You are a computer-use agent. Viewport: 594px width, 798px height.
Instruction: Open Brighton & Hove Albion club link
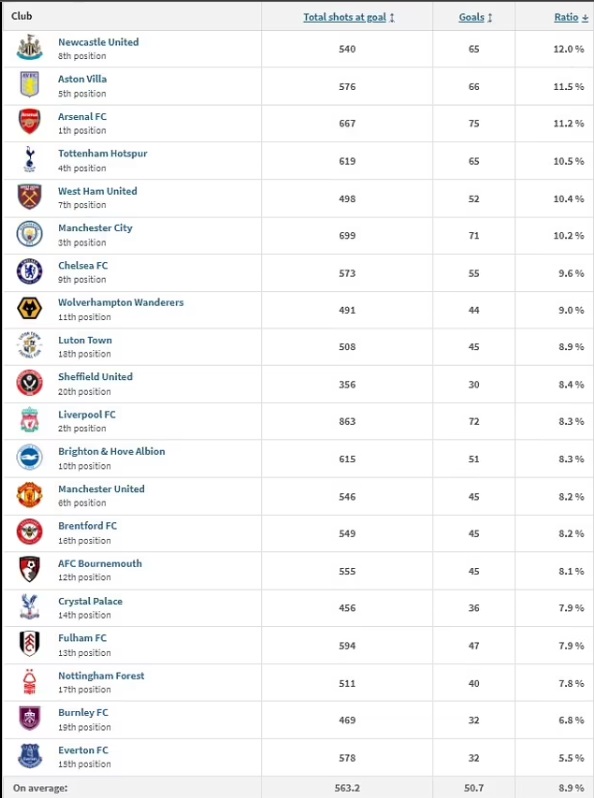point(111,451)
